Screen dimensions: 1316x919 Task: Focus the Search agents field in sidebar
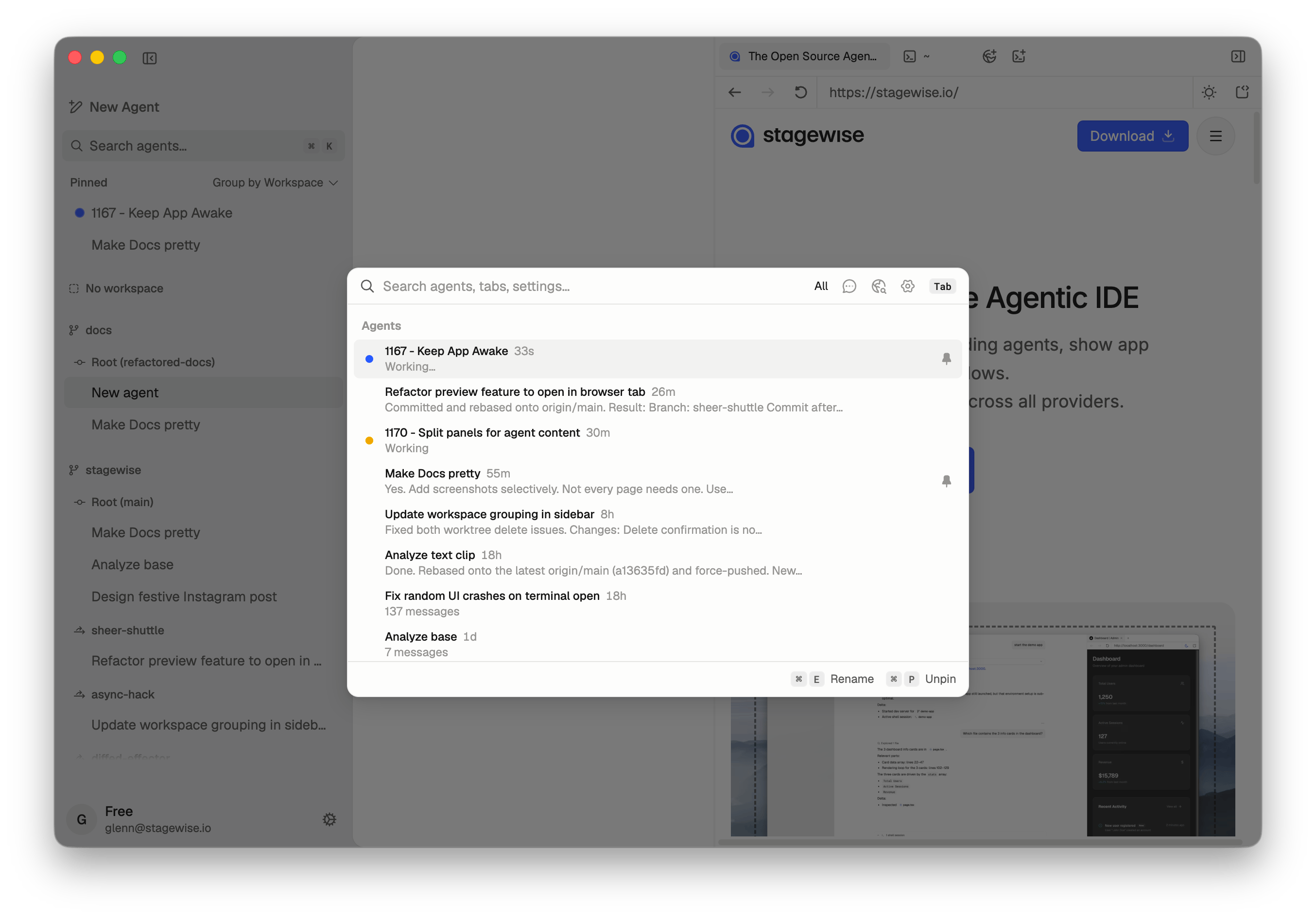coord(204,146)
